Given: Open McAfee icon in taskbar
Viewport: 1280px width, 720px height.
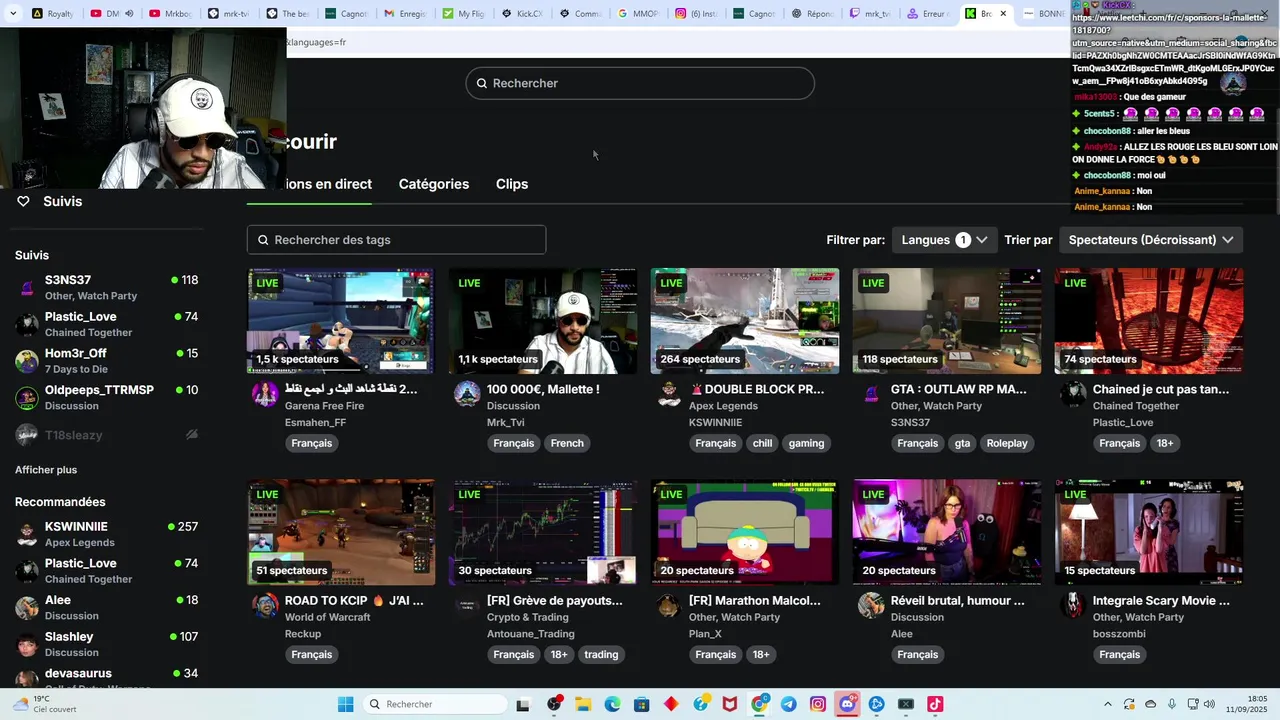Looking at the screenshot, I should [x=730, y=704].
